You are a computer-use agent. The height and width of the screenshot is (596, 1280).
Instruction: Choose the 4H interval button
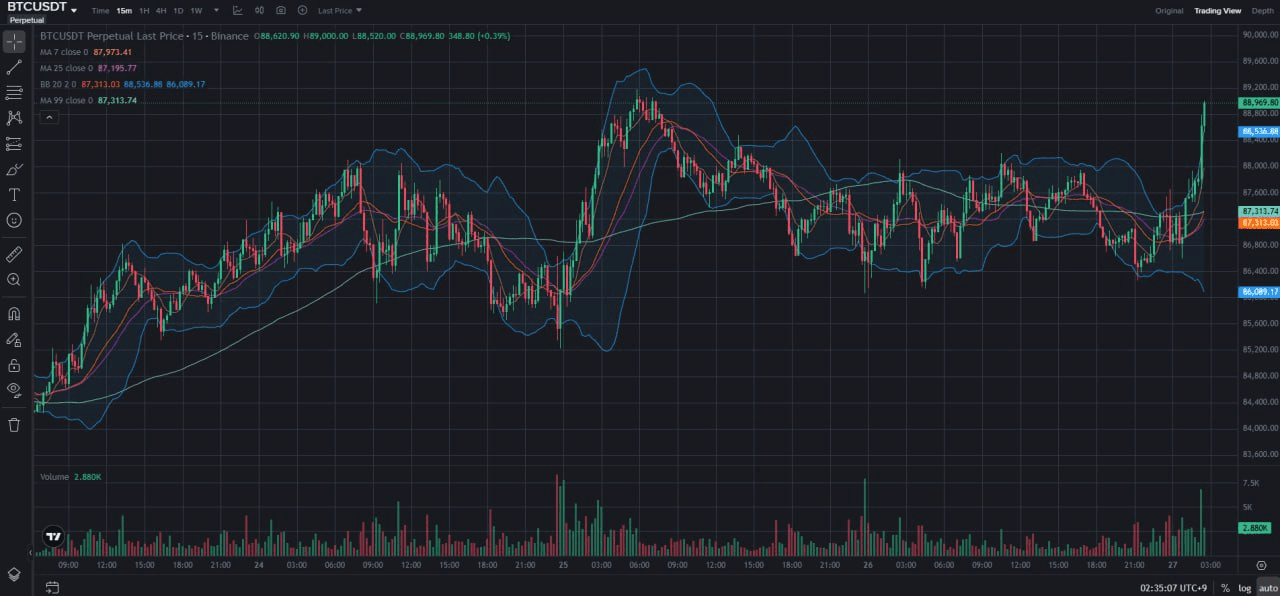[161, 10]
